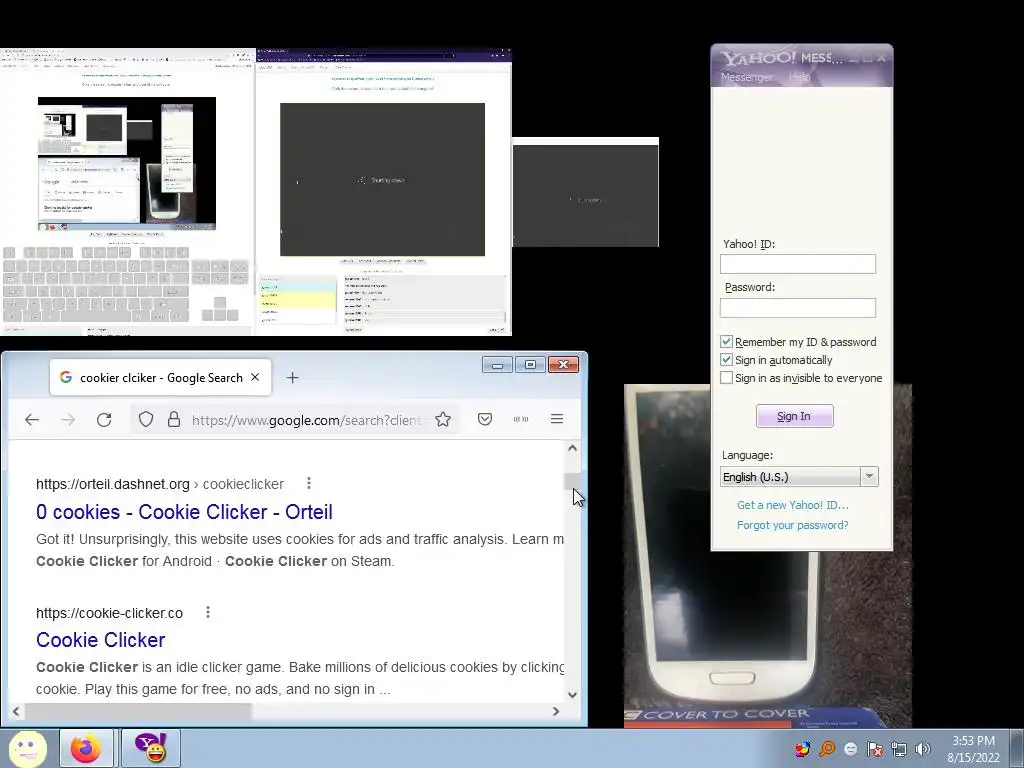Save page to Pocket
1024x768 pixels.
[x=485, y=419]
